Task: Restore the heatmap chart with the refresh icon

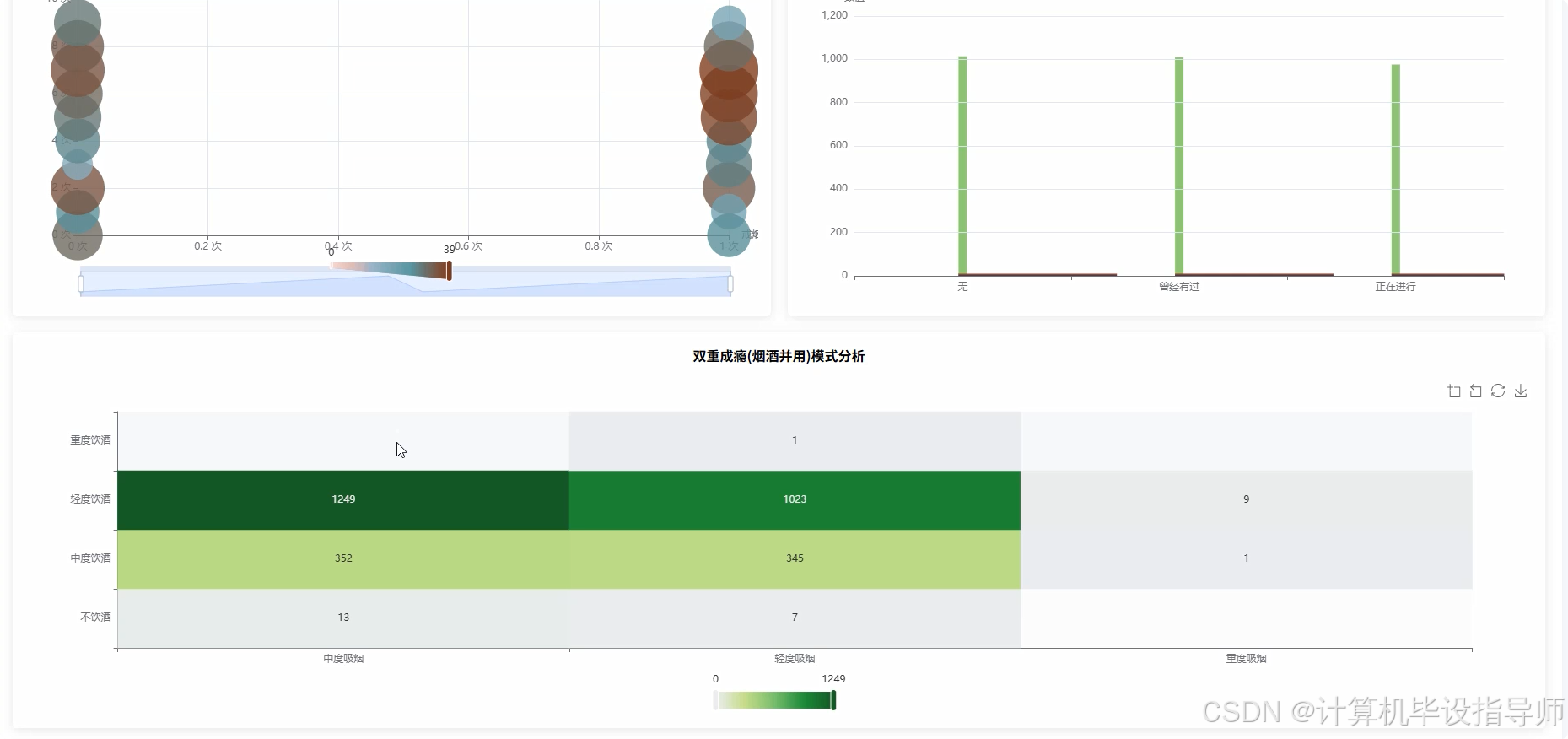Action: coord(1498,391)
